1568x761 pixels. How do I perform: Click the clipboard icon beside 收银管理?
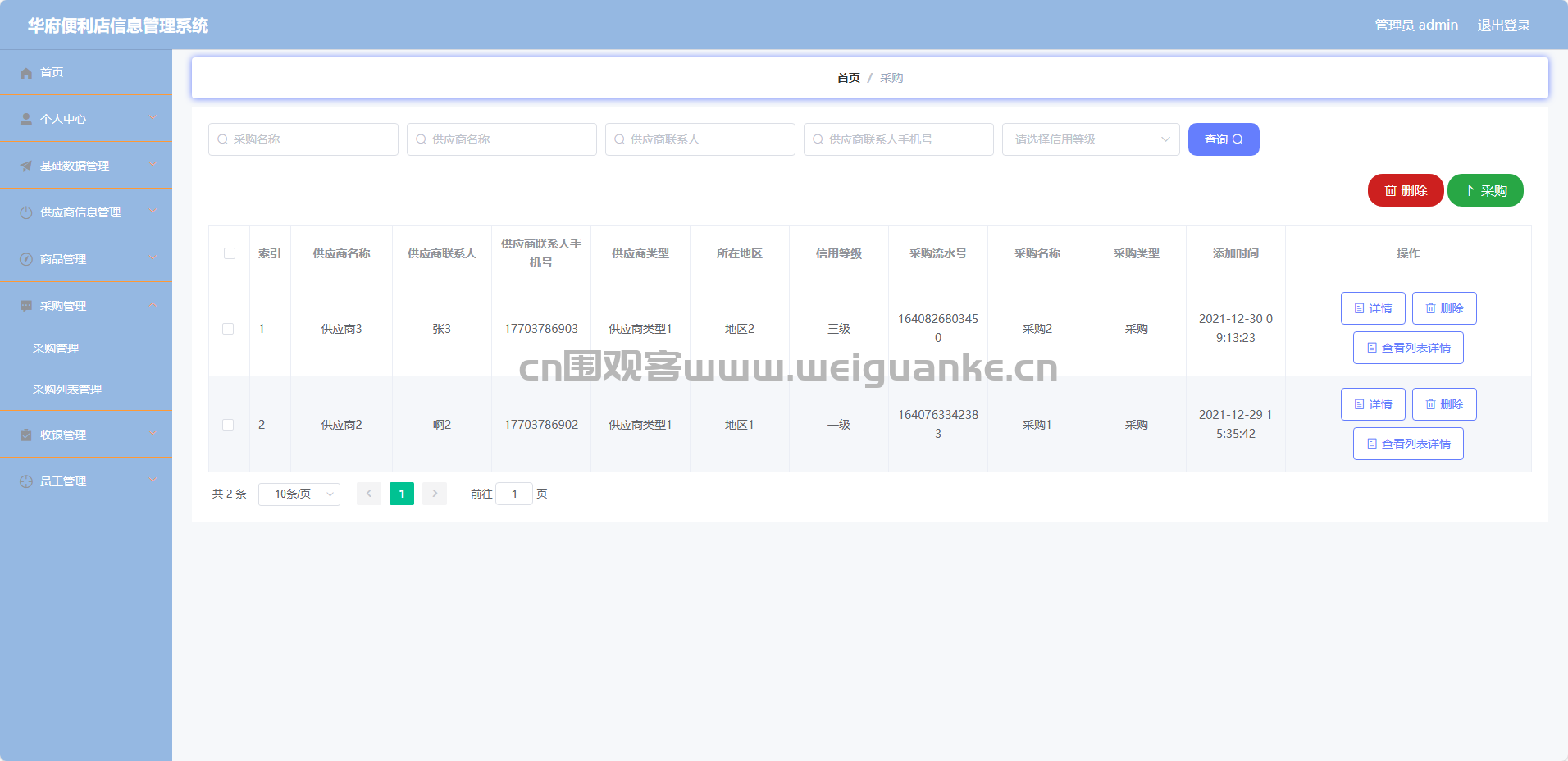point(26,435)
